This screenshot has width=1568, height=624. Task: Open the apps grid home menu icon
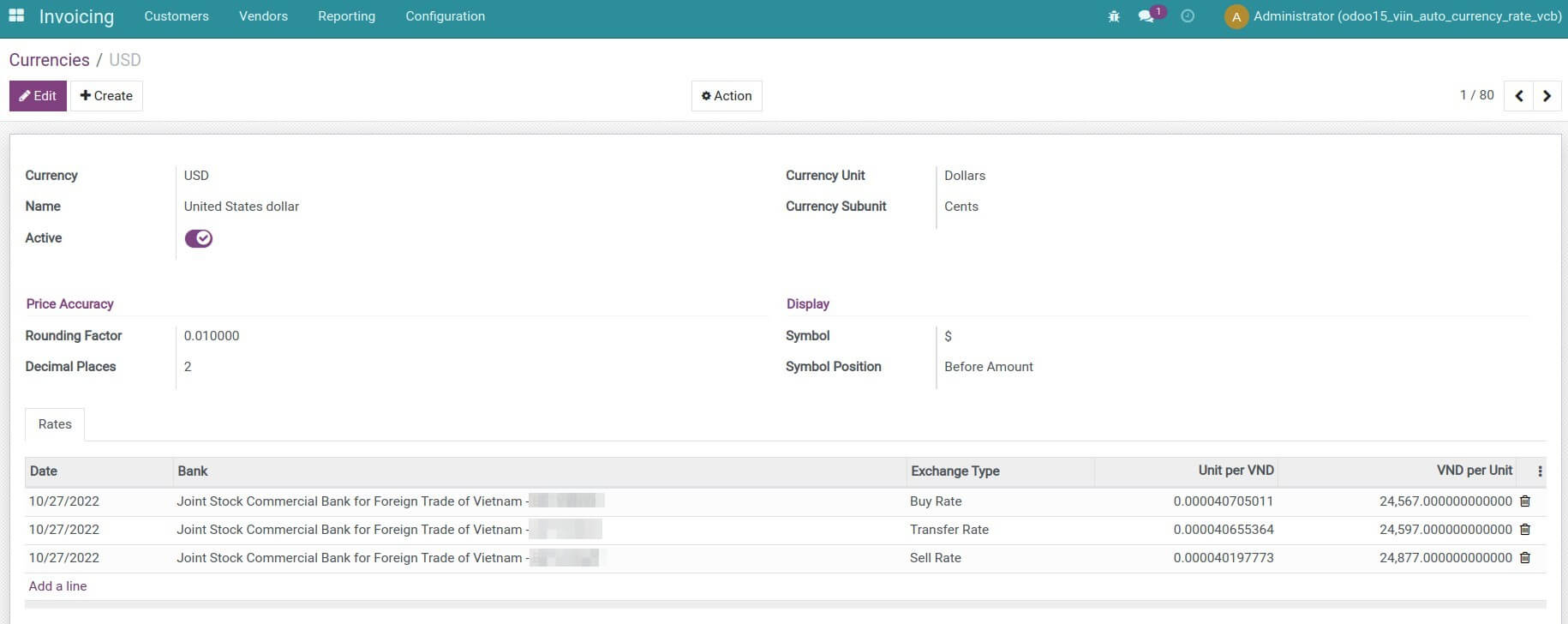coord(16,16)
